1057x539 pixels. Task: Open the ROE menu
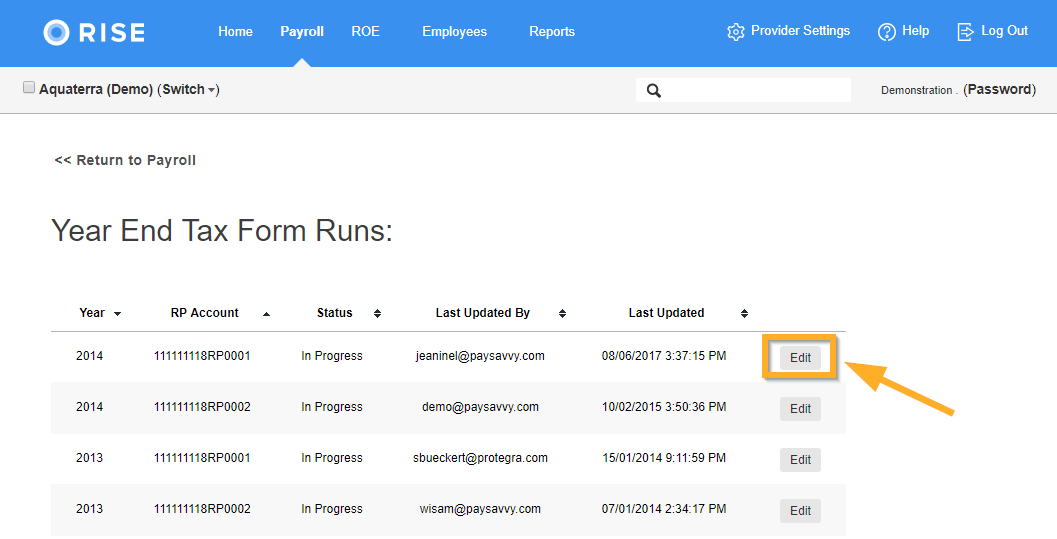pos(365,32)
